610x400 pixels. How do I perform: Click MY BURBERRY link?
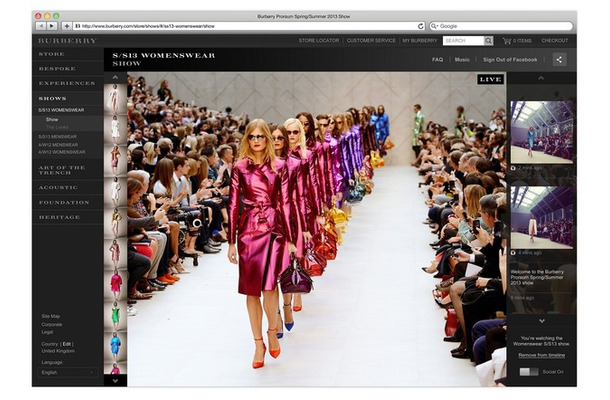tap(420, 40)
